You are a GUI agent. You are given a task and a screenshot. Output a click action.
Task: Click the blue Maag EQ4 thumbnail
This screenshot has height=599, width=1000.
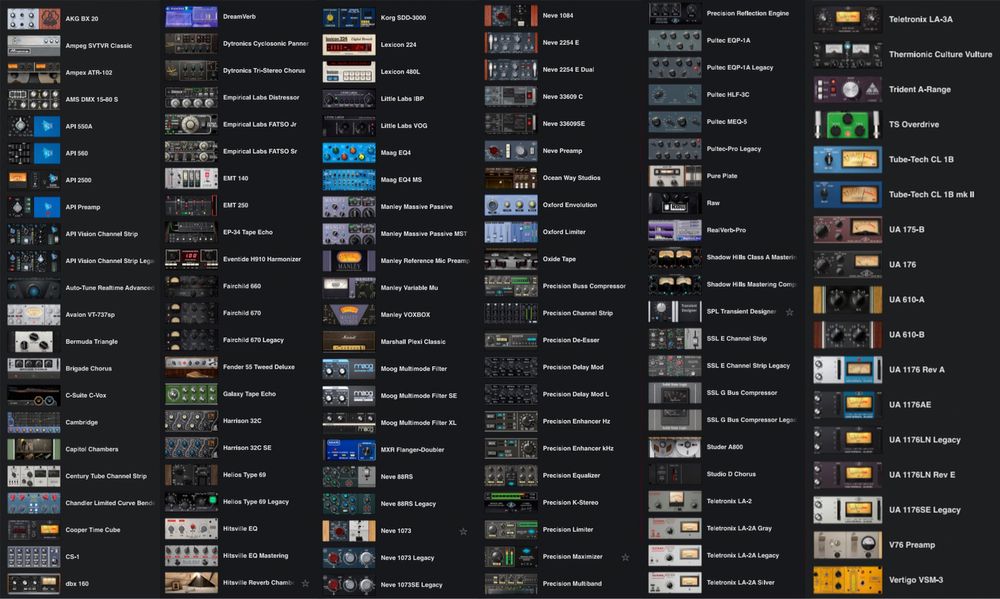pyautogui.click(x=349, y=152)
